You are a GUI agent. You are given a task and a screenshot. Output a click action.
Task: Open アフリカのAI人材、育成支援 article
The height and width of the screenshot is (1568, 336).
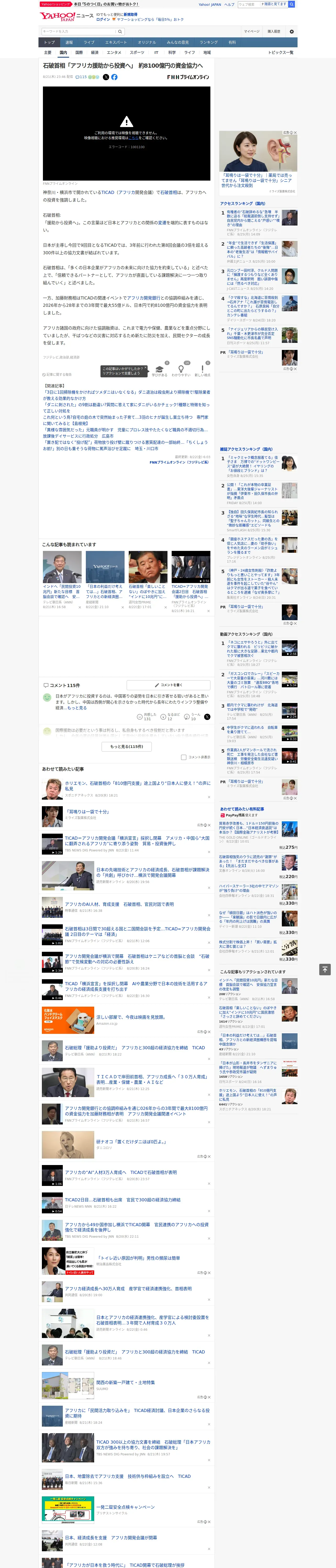coord(120,904)
